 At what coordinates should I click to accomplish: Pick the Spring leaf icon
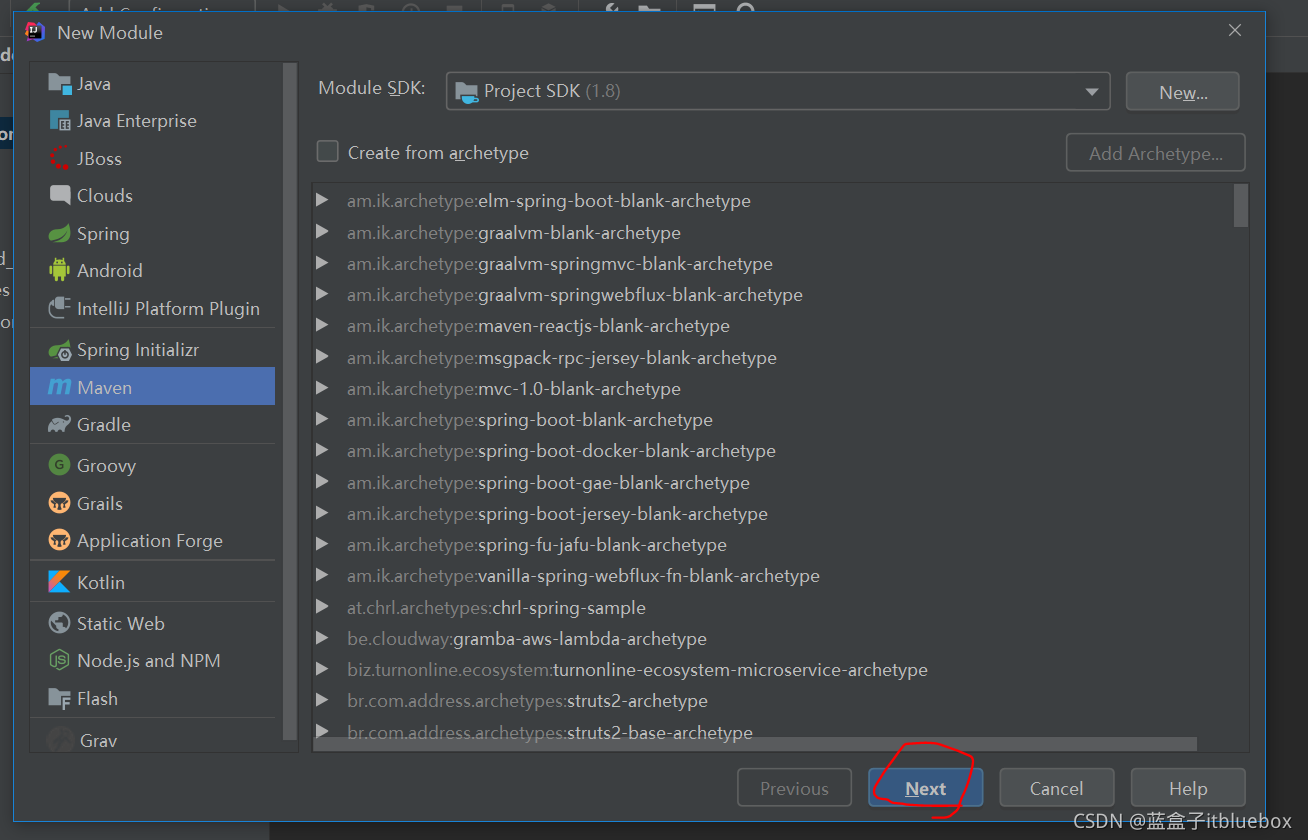click(x=60, y=233)
